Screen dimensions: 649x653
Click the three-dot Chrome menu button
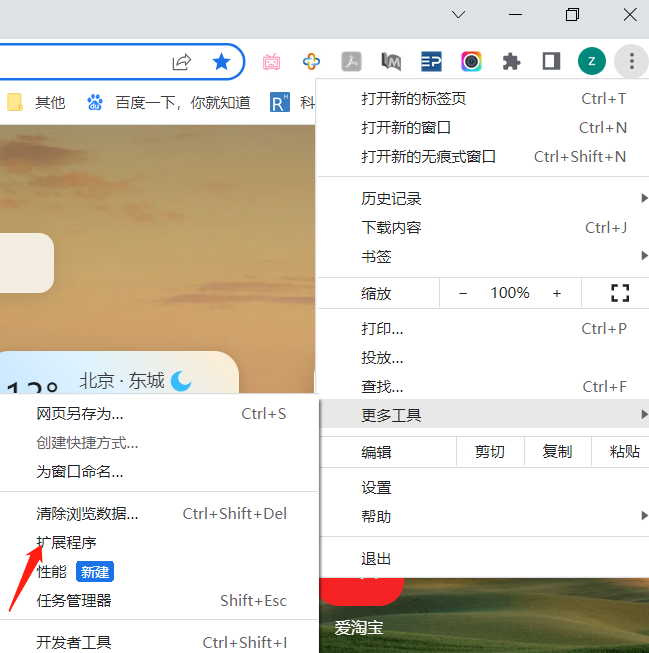(631, 62)
